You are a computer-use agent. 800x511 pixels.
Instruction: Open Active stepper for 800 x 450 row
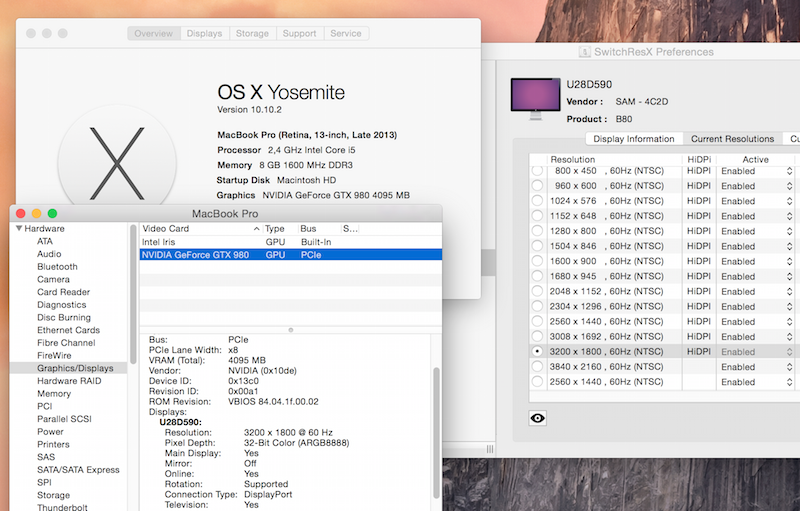(789, 171)
